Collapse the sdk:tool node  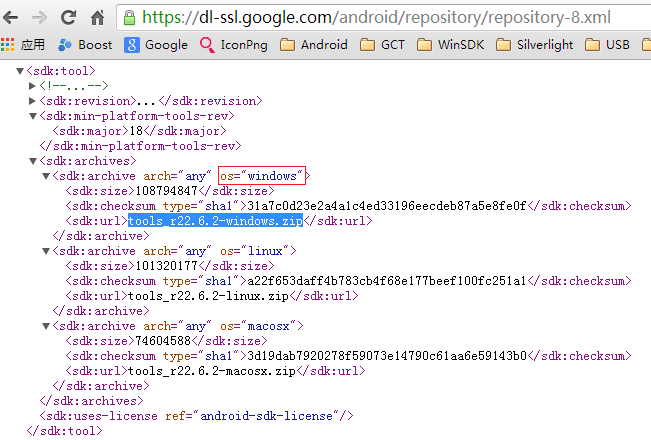[x=20, y=71]
